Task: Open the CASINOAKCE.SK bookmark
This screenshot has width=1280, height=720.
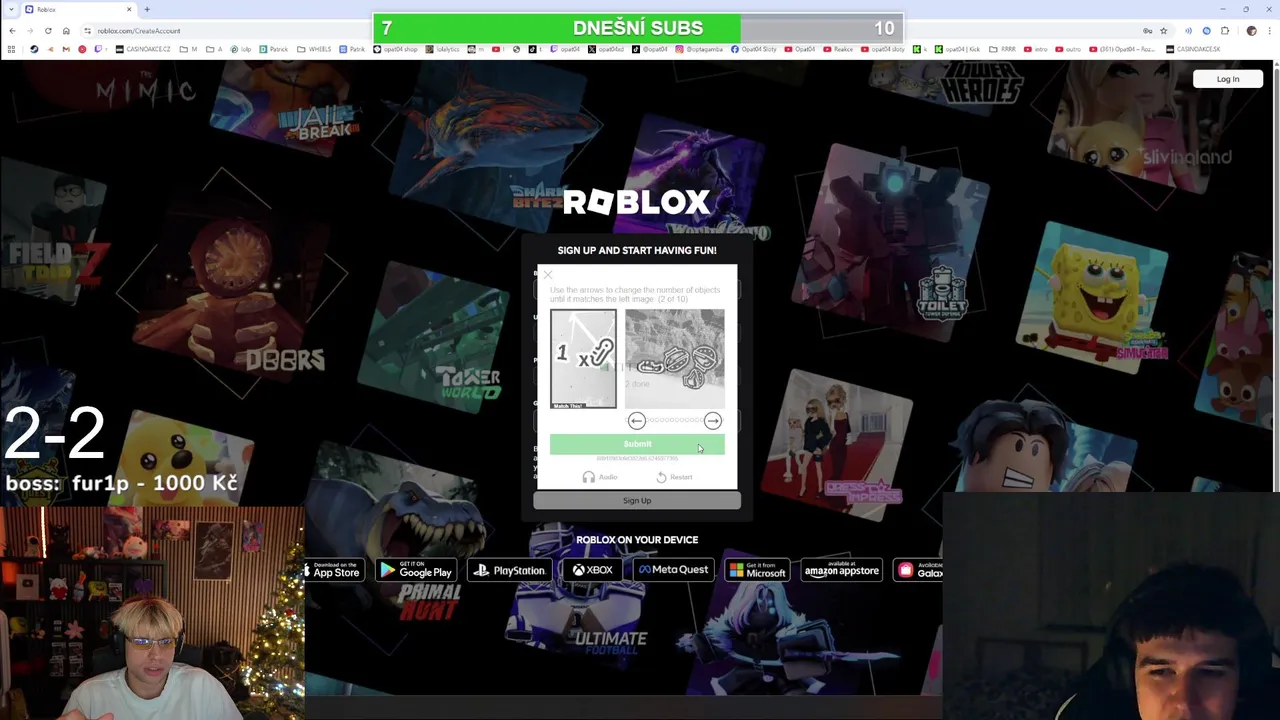Action: coord(1193,49)
